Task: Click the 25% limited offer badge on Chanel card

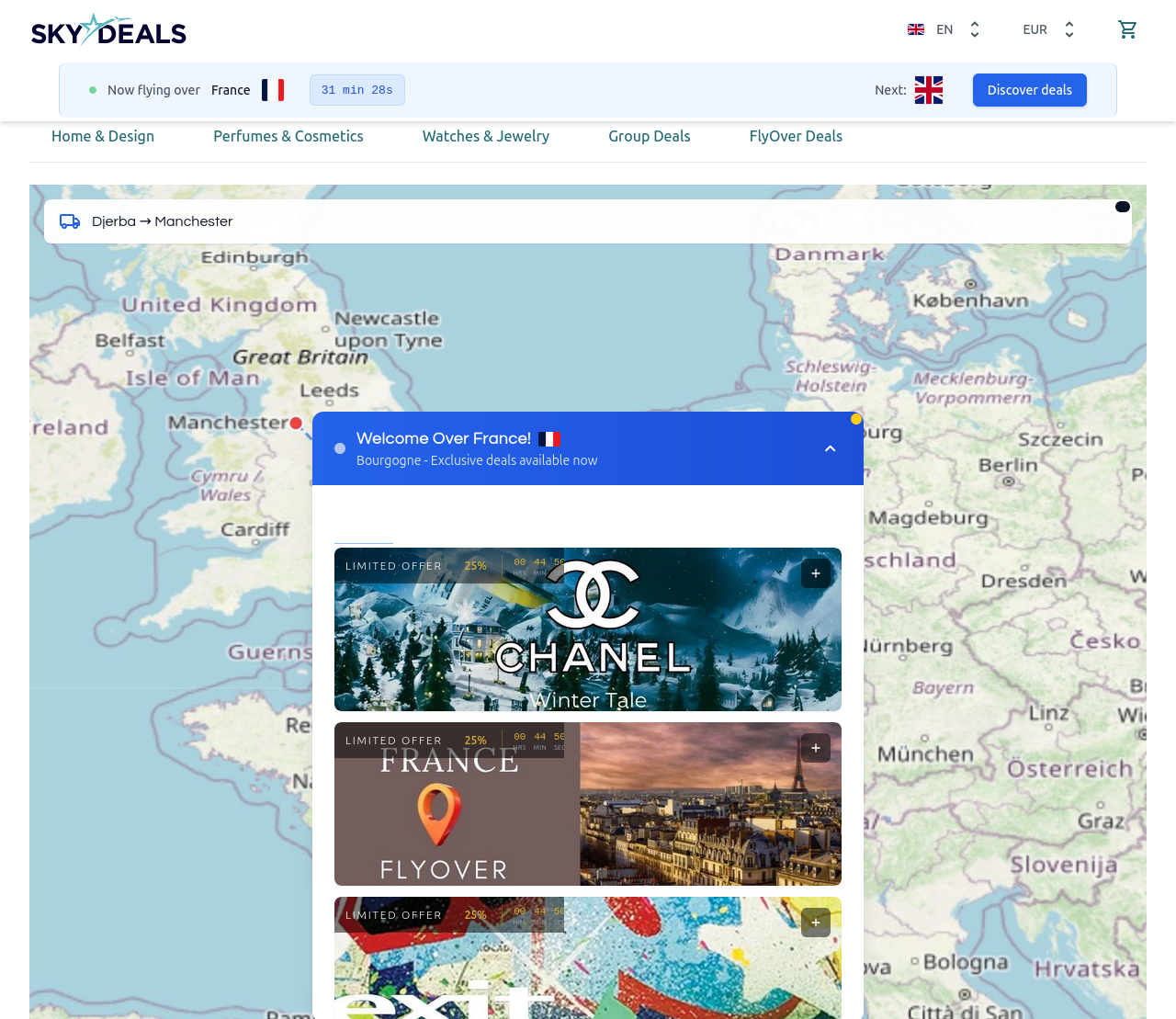Action: coord(476,565)
